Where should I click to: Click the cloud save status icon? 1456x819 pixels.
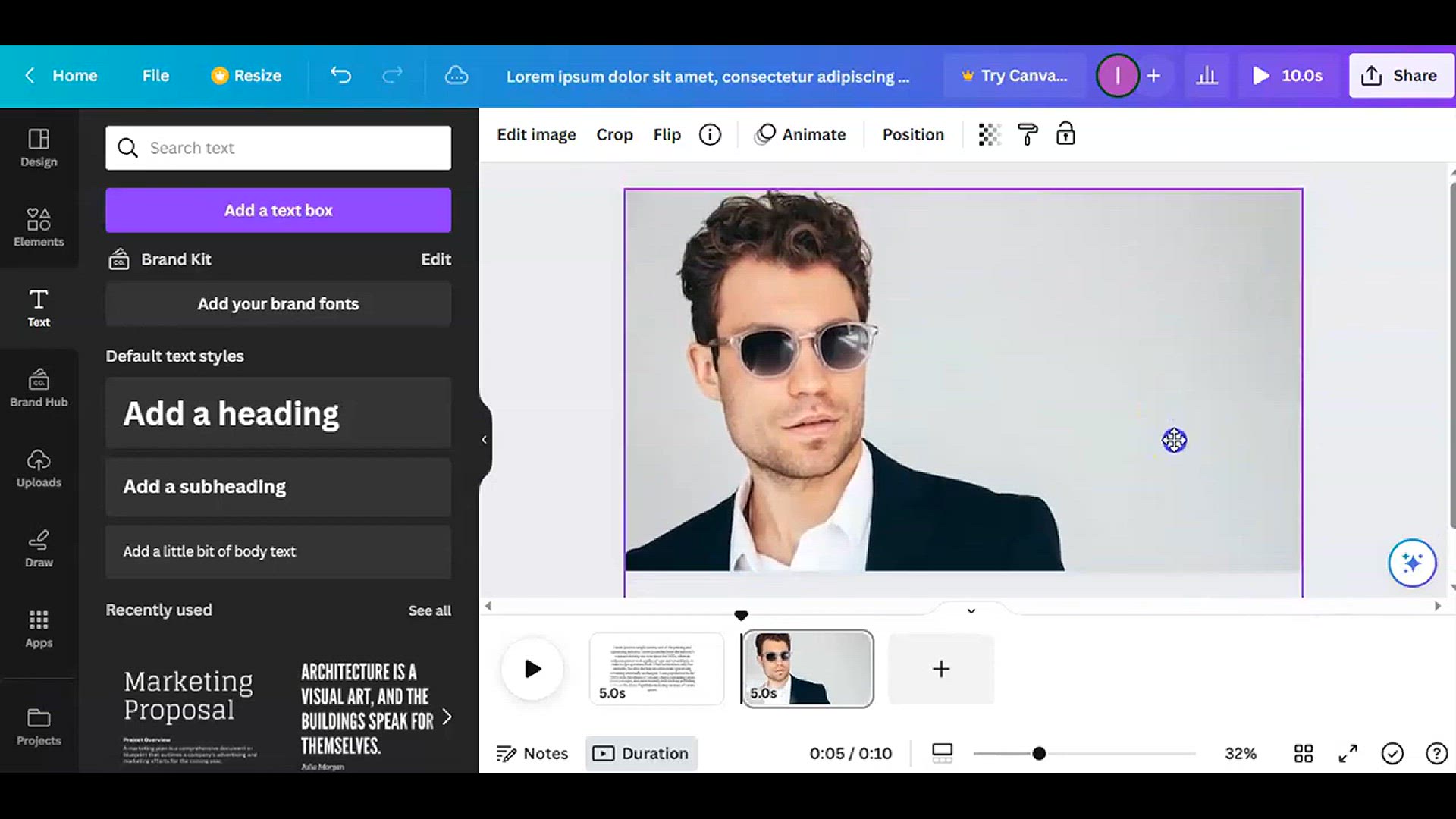point(456,75)
